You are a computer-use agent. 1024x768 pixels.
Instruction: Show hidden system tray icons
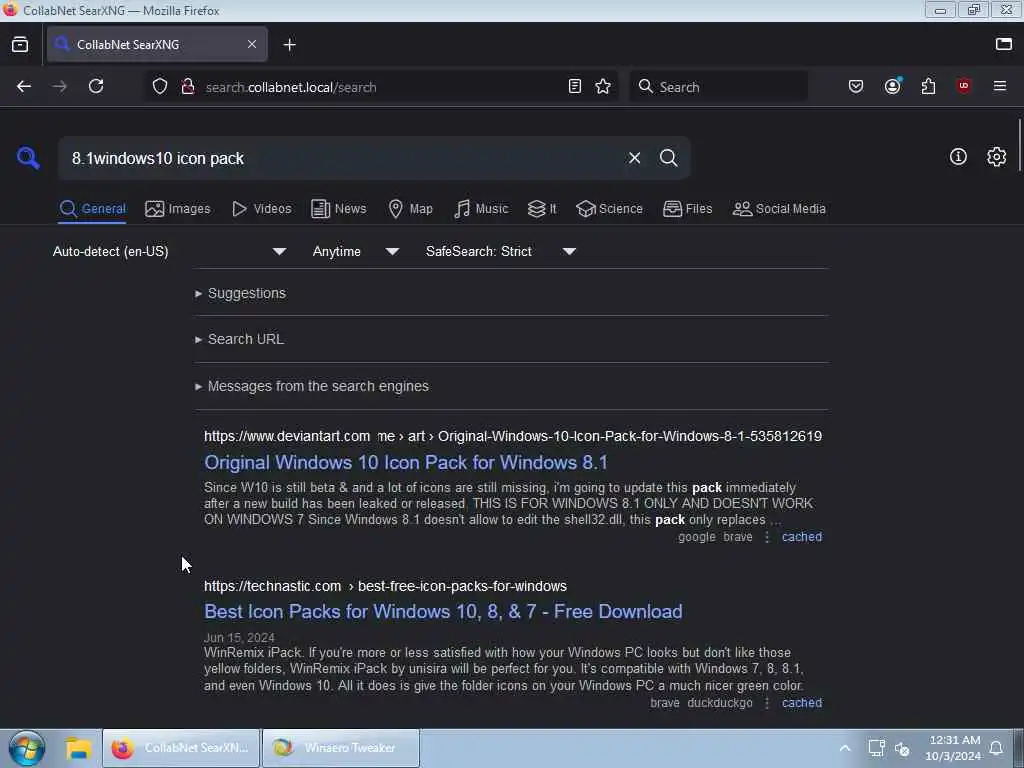coord(845,748)
